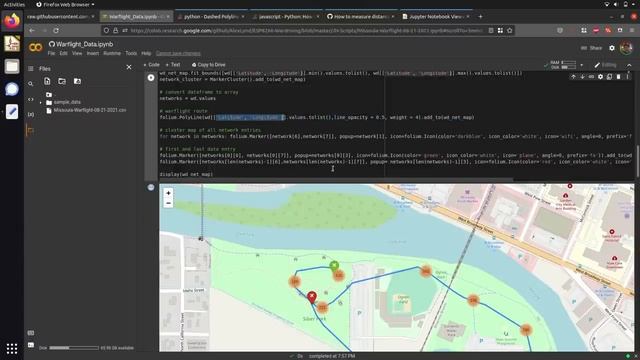This screenshot has width=640, height=360.
Task: Open the code snippets sidebar icon
Action: tap(31, 99)
